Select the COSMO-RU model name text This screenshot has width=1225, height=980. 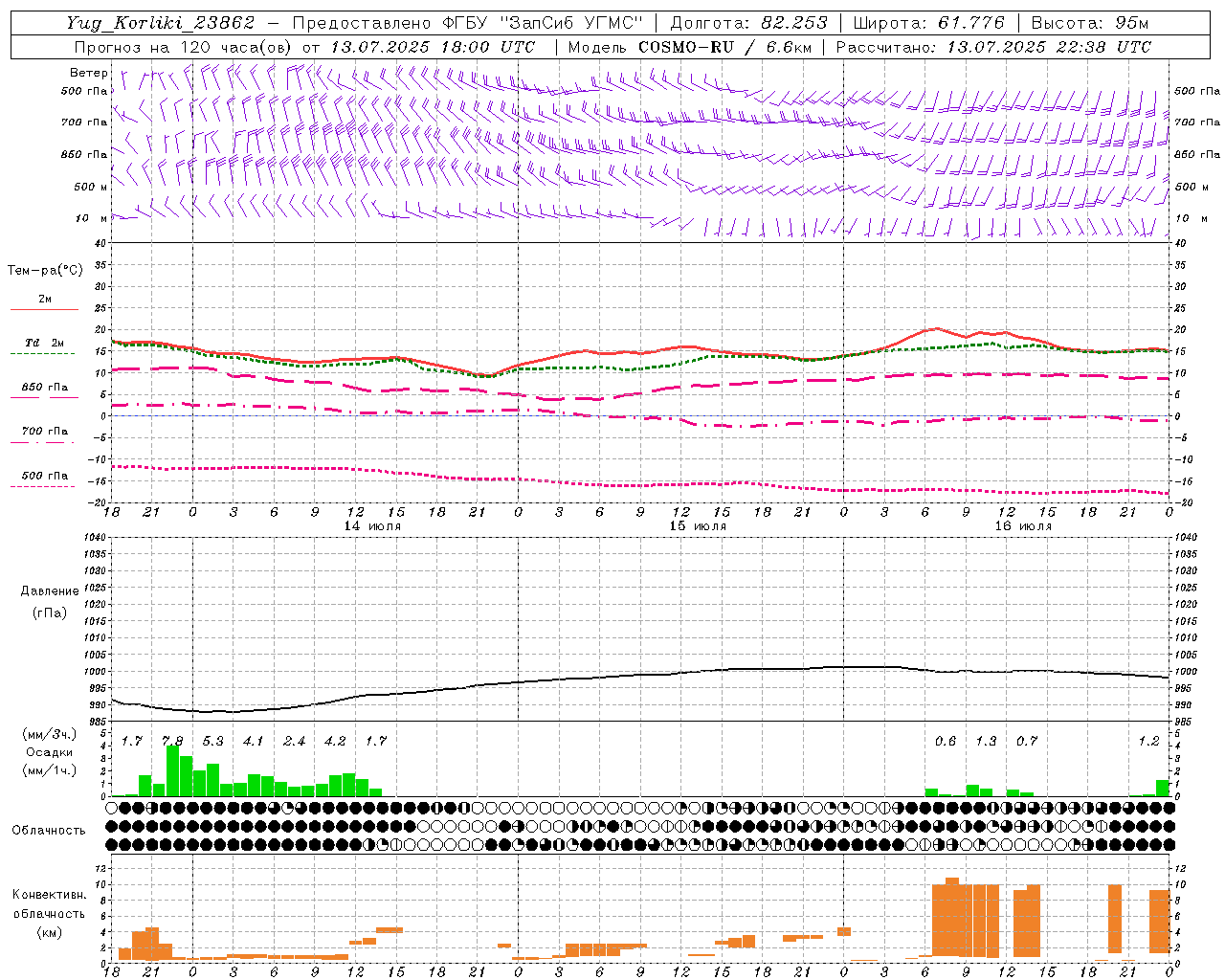tap(686, 47)
